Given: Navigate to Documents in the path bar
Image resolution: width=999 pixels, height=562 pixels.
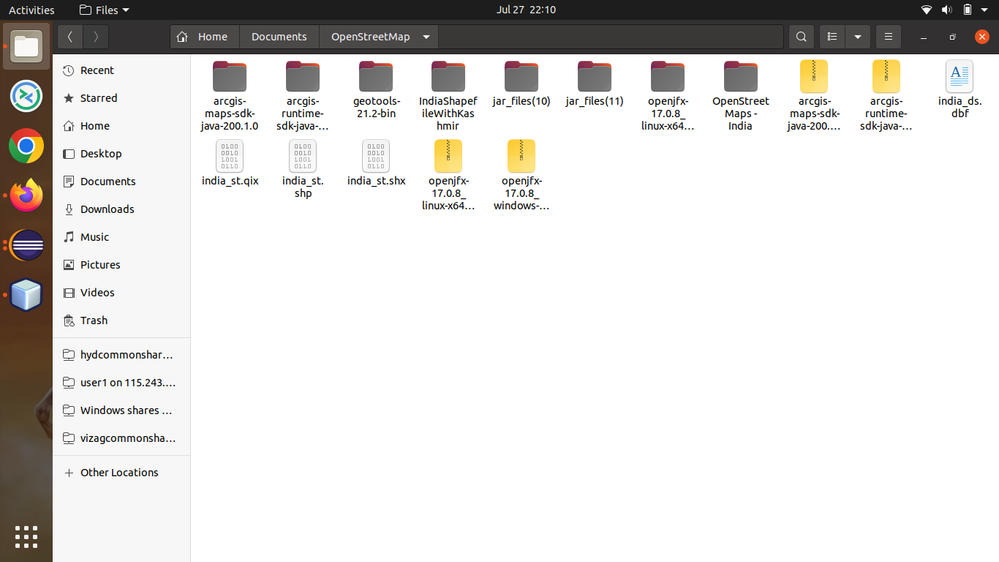Looking at the screenshot, I should pyautogui.click(x=279, y=37).
